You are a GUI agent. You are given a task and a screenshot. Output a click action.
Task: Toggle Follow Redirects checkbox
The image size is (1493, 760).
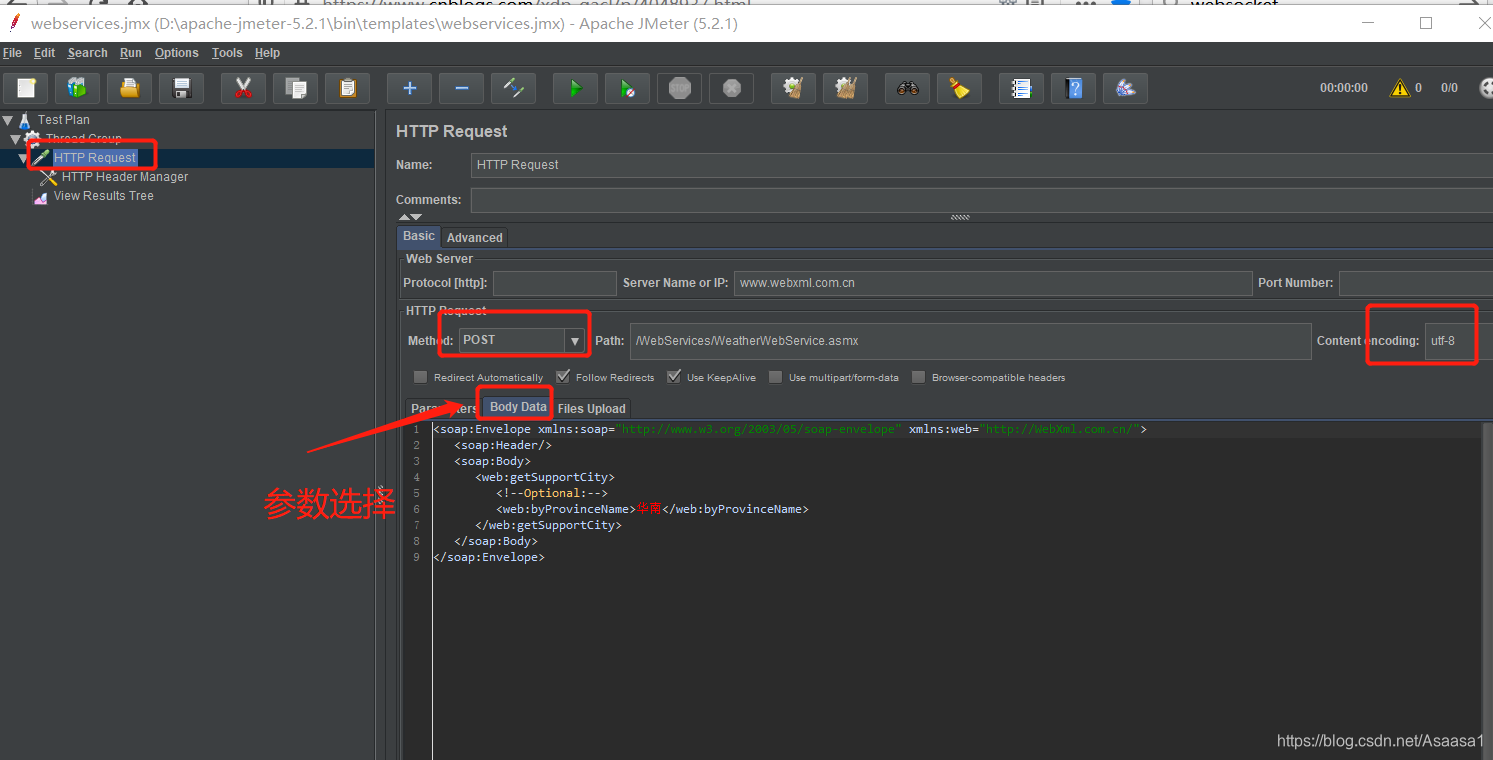coord(563,377)
